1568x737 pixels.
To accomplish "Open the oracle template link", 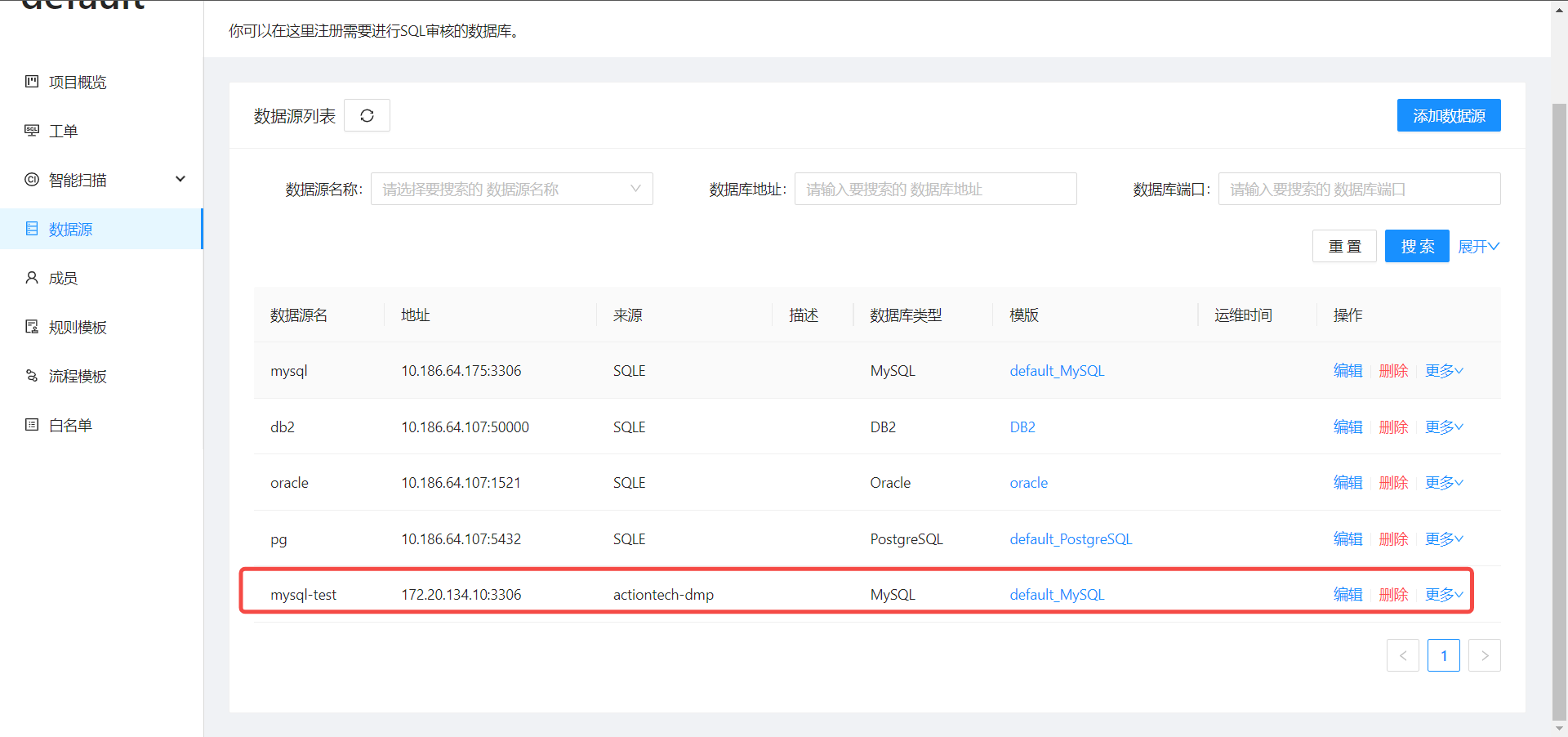I will pyautogui.click(x=1028, y=482).
